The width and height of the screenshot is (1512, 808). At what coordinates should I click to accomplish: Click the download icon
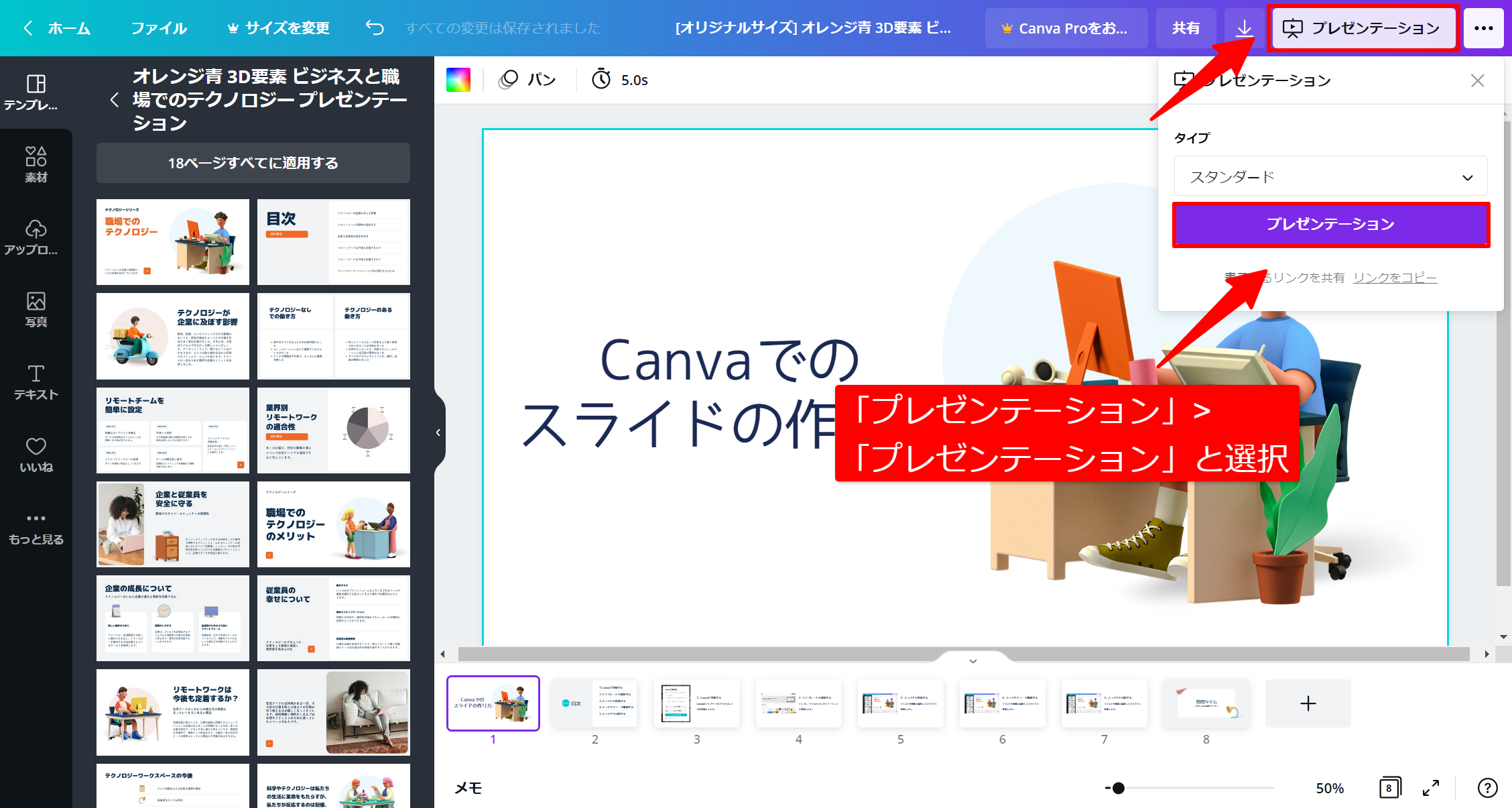pos(1244,28)
